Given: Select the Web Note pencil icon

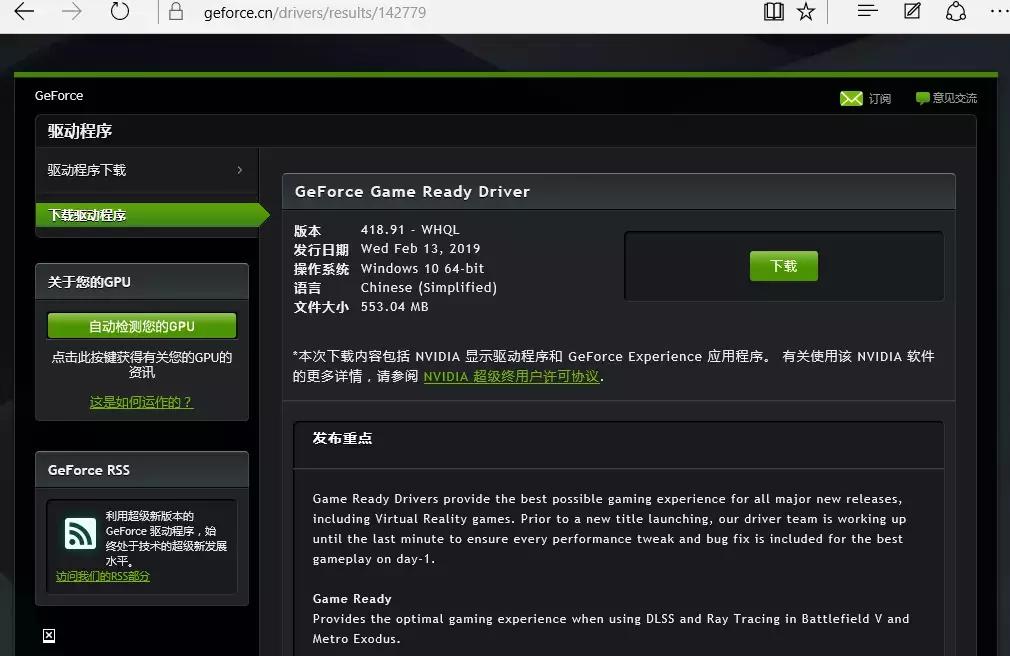Looking at the screenshot, I should [x=911, y=11].
